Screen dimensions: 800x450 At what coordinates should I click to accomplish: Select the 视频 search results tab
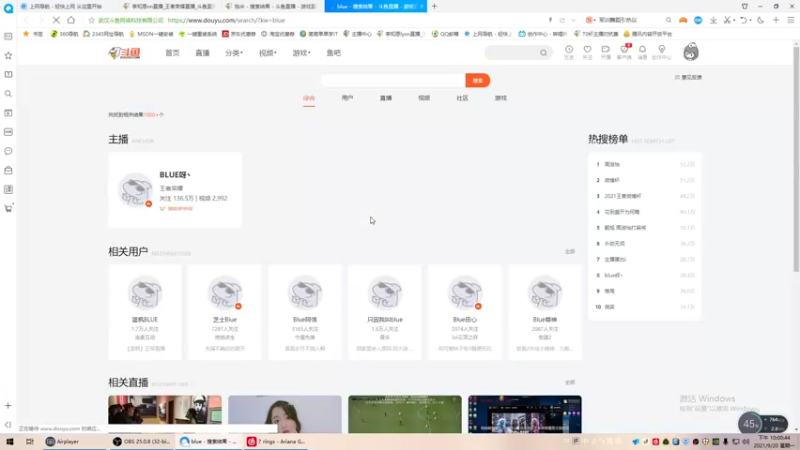click(x=424, y=98)
